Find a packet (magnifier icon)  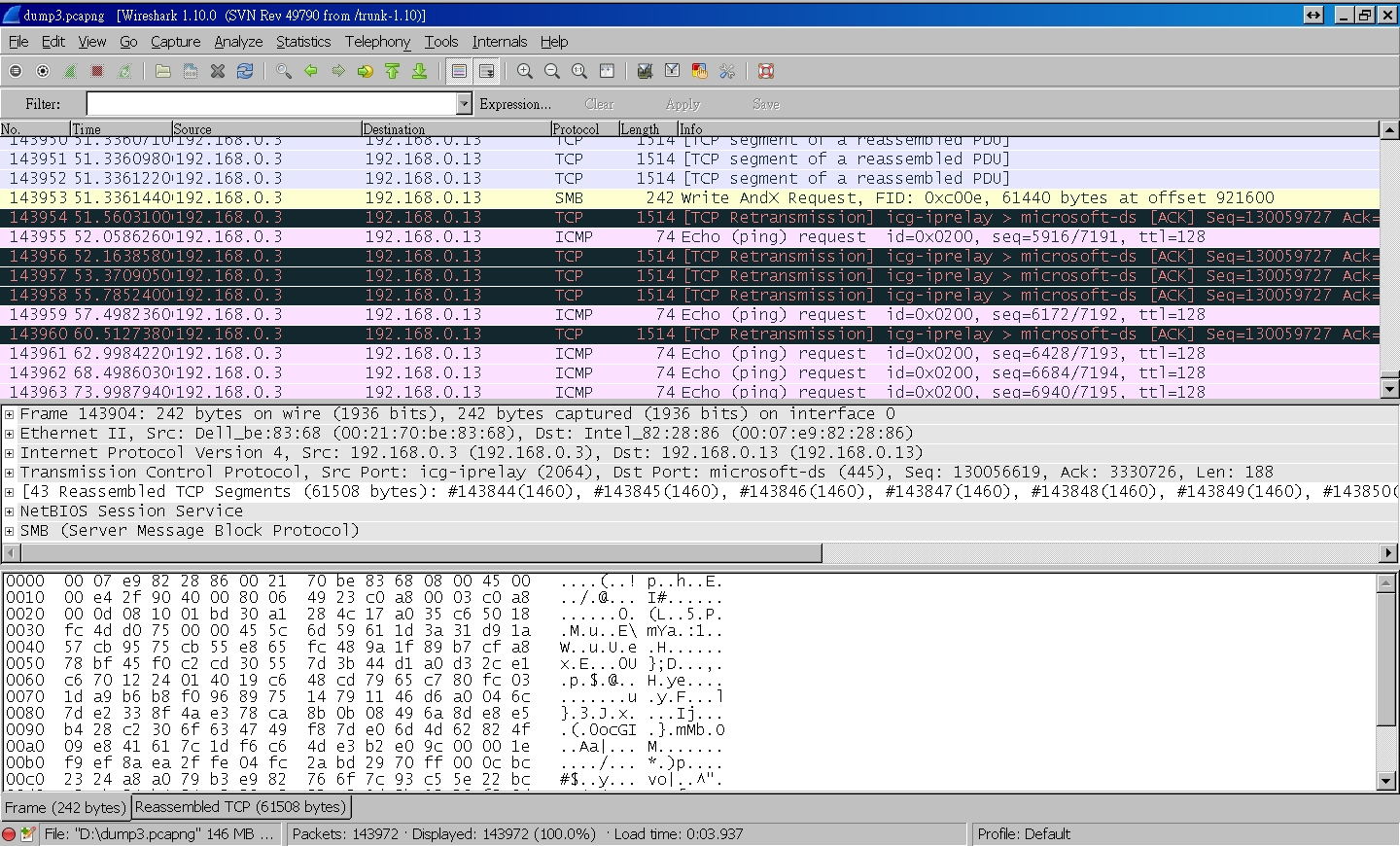(x=284, y=71)
